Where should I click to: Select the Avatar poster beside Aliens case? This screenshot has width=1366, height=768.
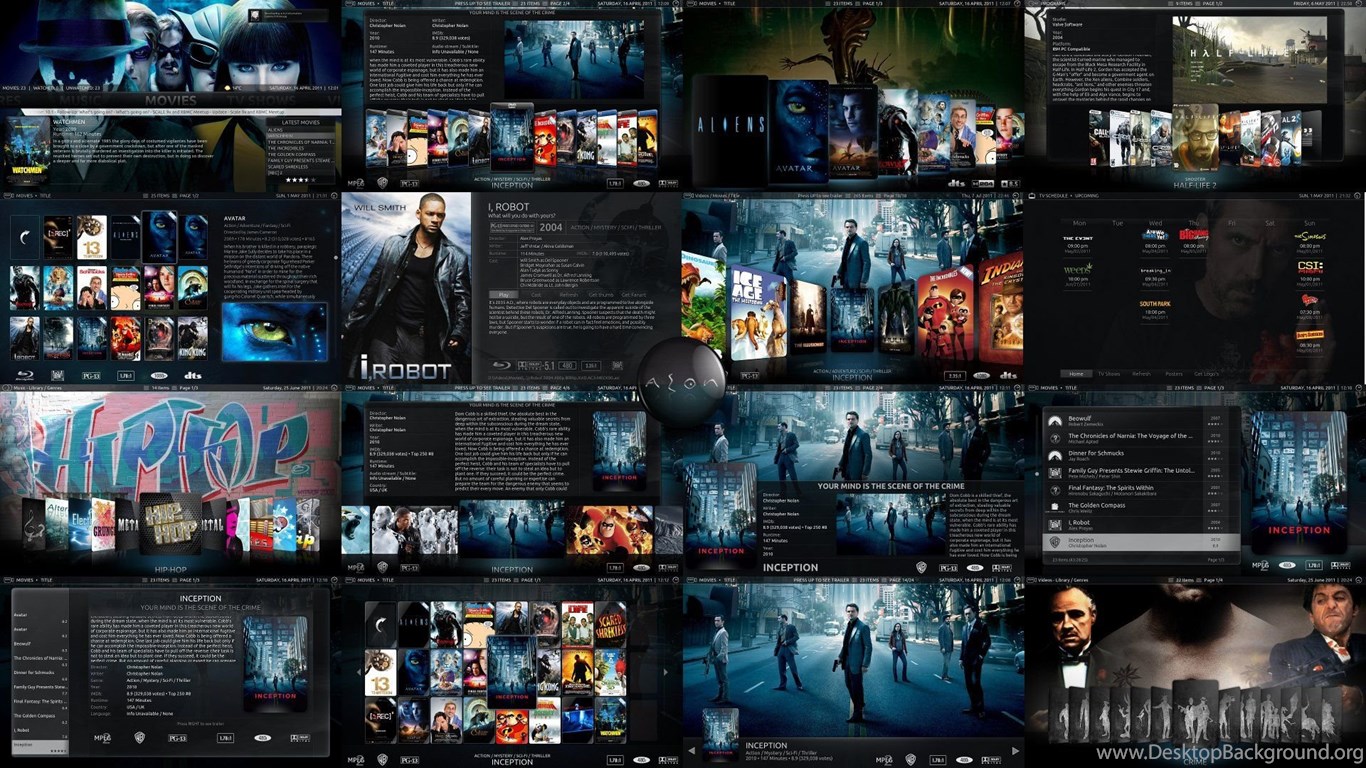coord(798,132)
